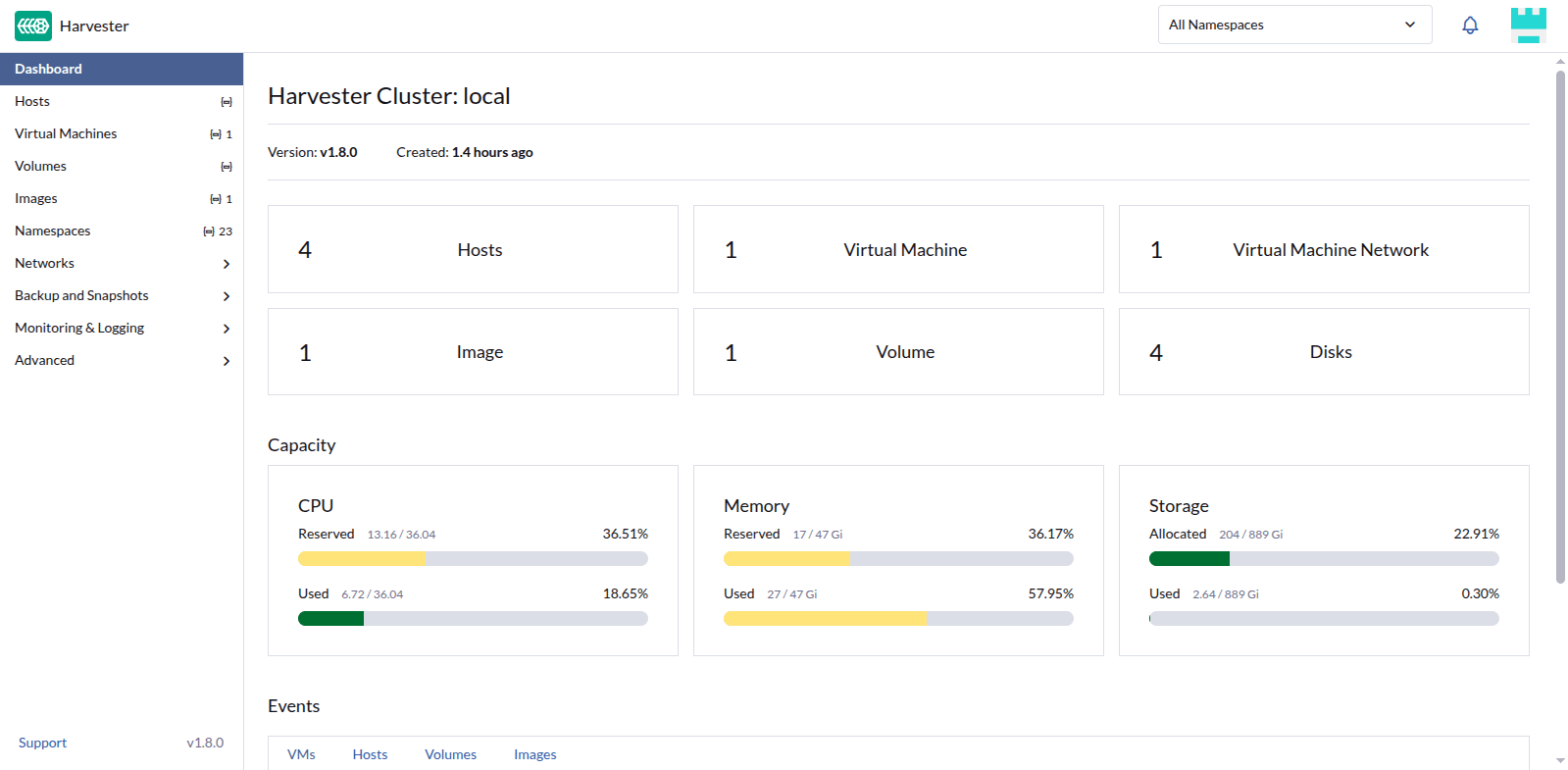Open the notifications bell
The image size is (1568, 770).
pos(1470,26)
